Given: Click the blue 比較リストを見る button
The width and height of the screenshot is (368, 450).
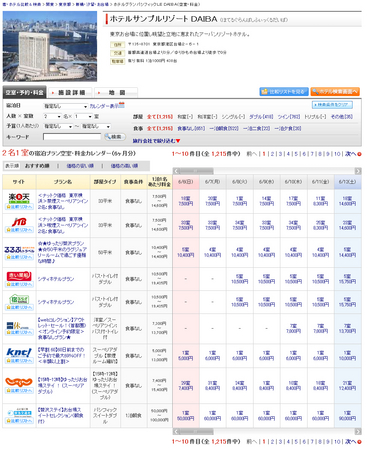Looking at the screenshot, I should (x=284, y=91).
